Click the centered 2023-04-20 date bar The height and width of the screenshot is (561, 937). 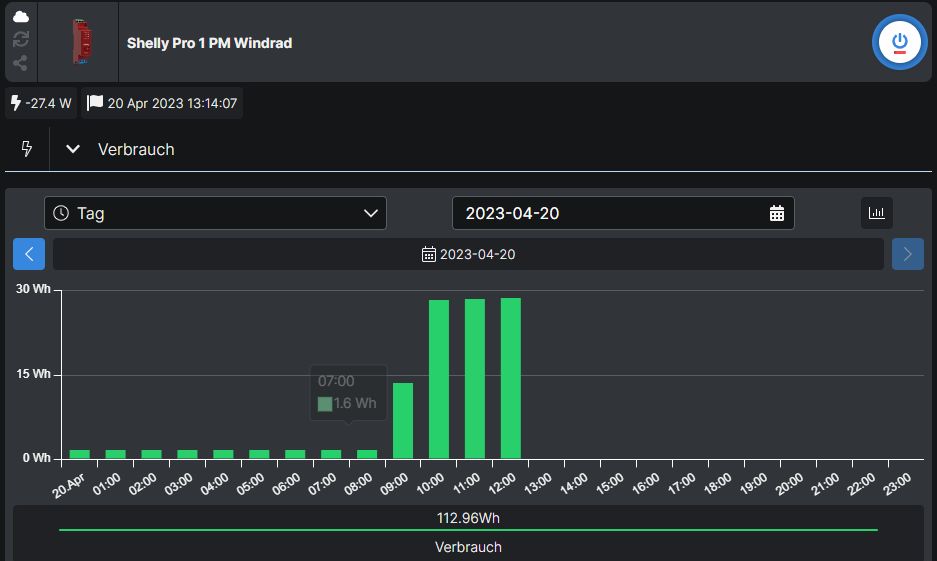[x=469, y=254]
